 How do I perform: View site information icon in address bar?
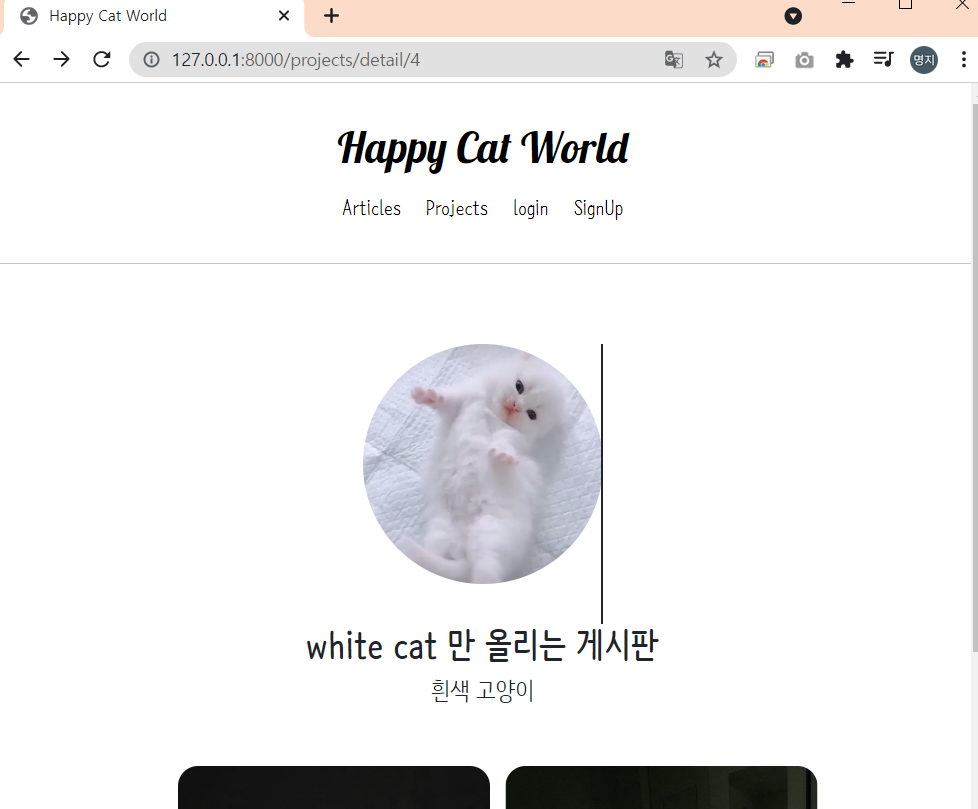[151, 60]
